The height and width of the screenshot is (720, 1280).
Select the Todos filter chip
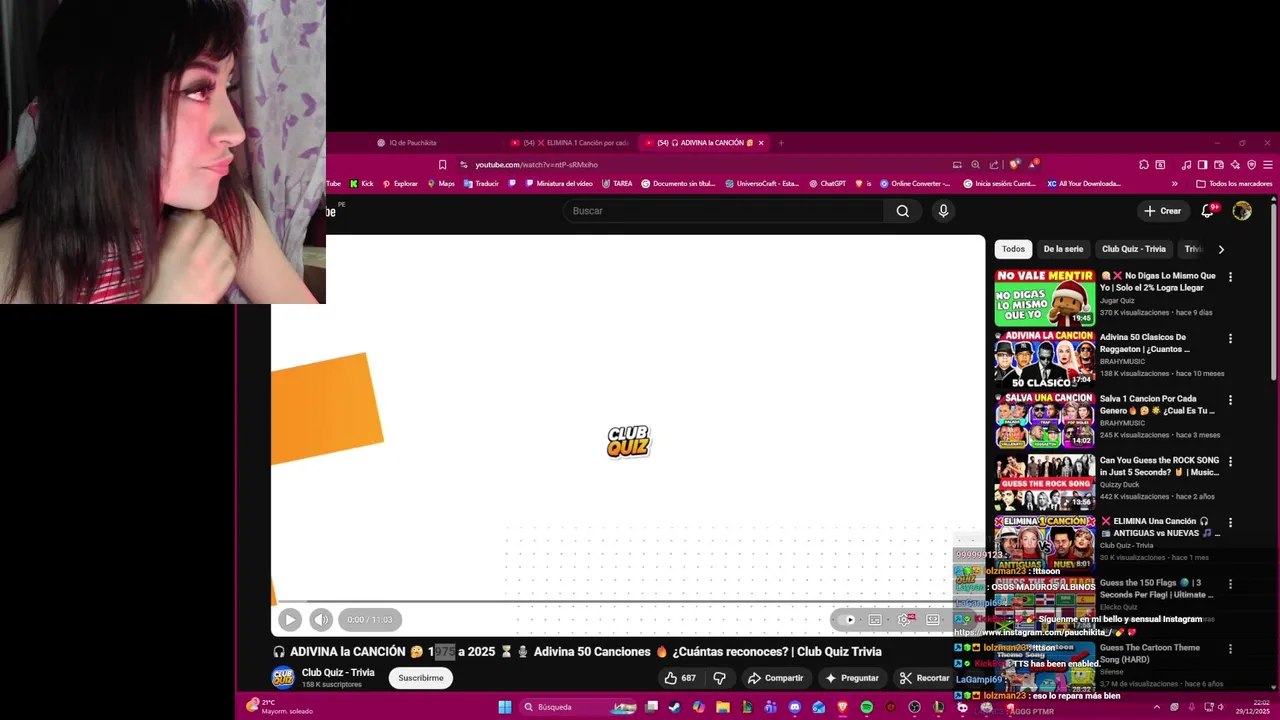click(x=1013, y=249)
